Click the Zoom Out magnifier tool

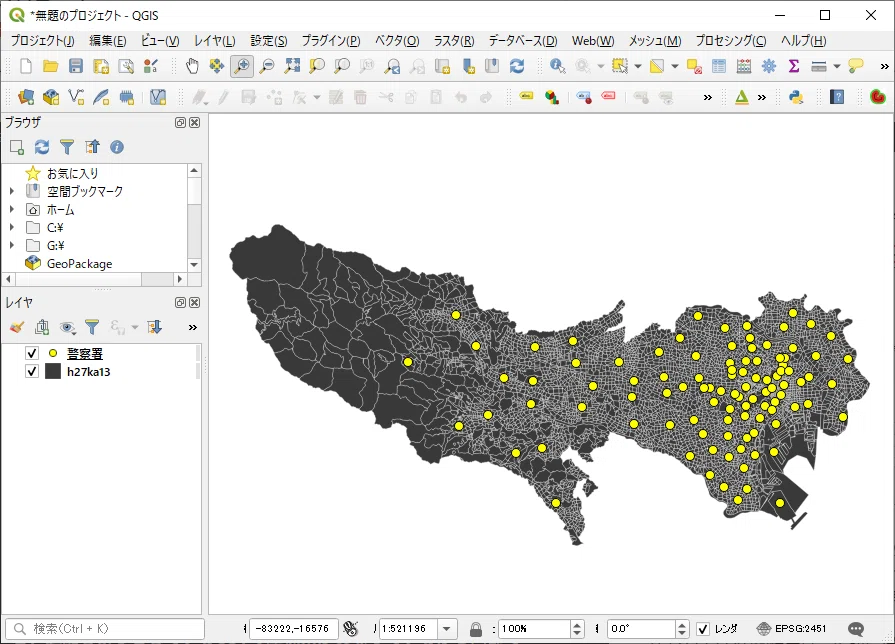pos(267,66)
